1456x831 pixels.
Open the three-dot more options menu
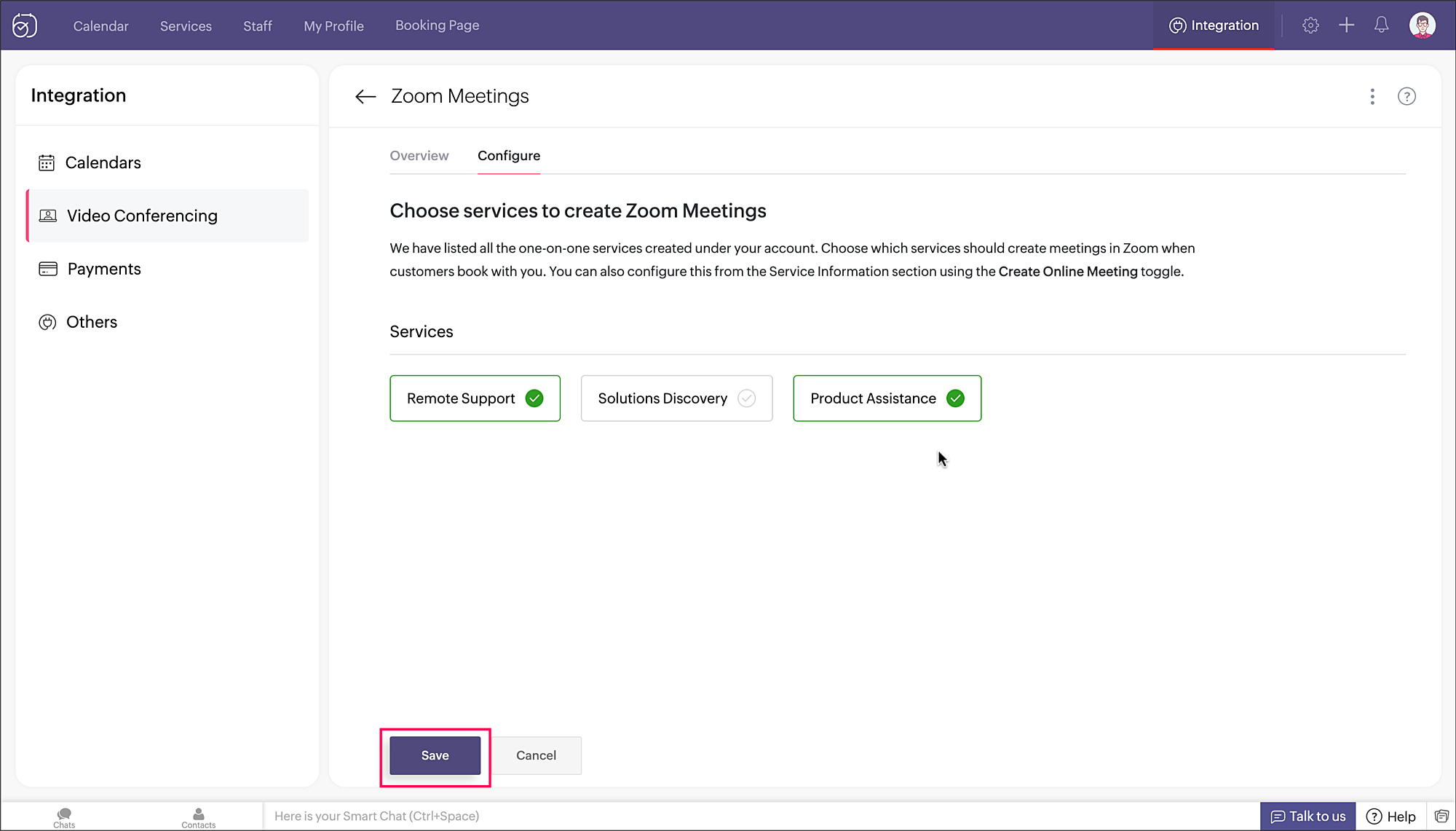pos(1372,97)
